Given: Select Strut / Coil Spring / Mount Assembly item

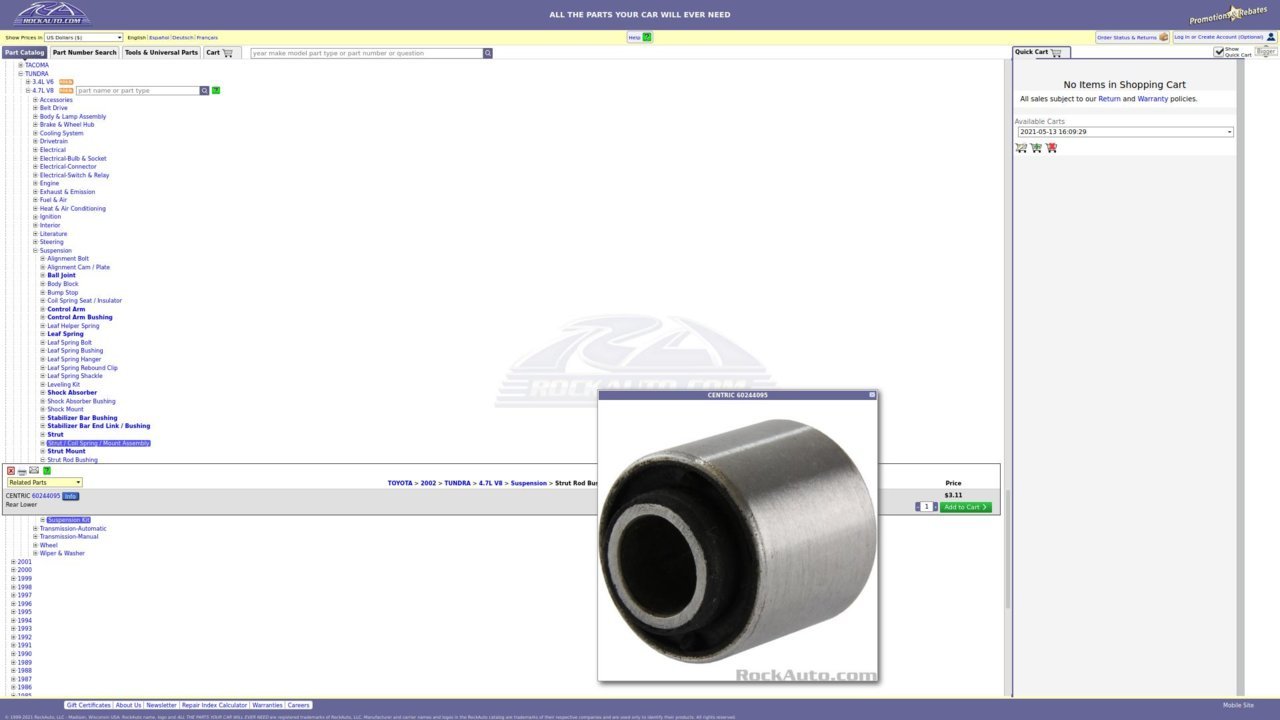Looking at the screenshot, I should tap(98, 443).
